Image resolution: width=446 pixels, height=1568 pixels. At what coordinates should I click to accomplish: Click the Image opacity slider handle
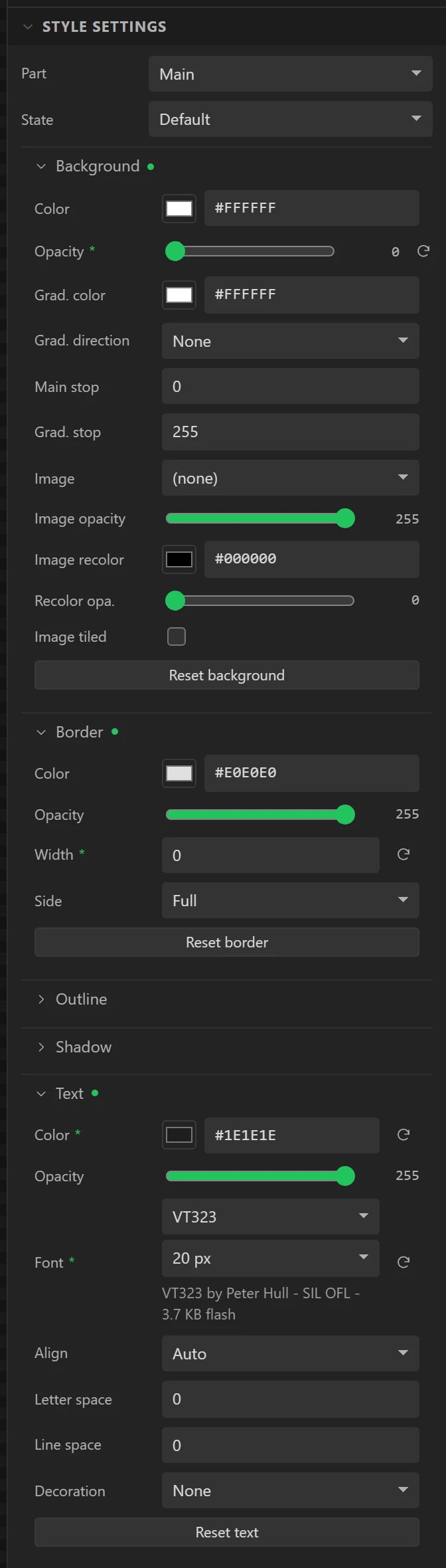point(345,518)
